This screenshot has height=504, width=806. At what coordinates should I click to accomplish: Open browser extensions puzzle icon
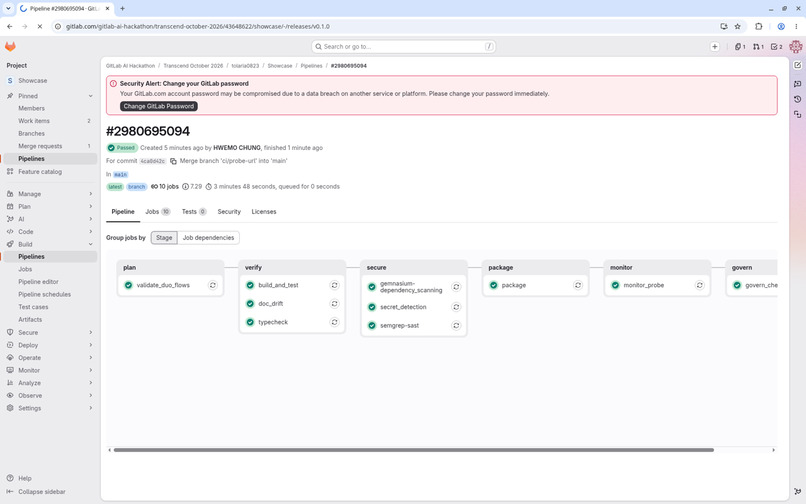click(x=758, y=26)
